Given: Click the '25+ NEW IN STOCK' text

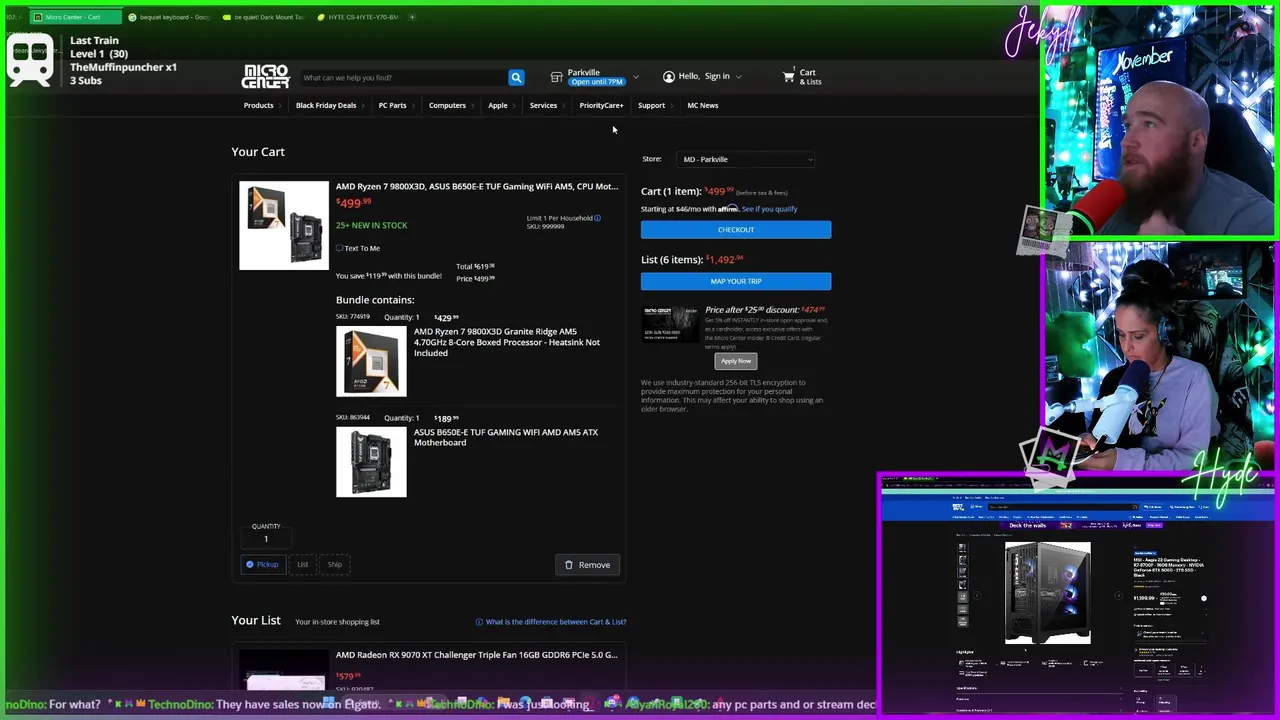Looking at the screenshot, I should coord(371,225).
